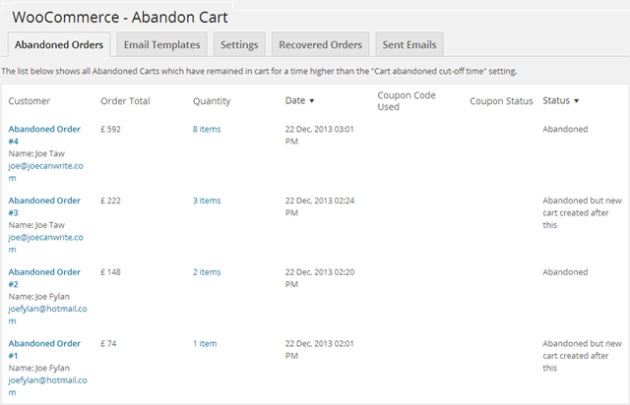The width and height of the screenshot is (630, 405).
Task: Click the Abandoned status of order #2
Action: pyautogui.click(x=565, y=272)
